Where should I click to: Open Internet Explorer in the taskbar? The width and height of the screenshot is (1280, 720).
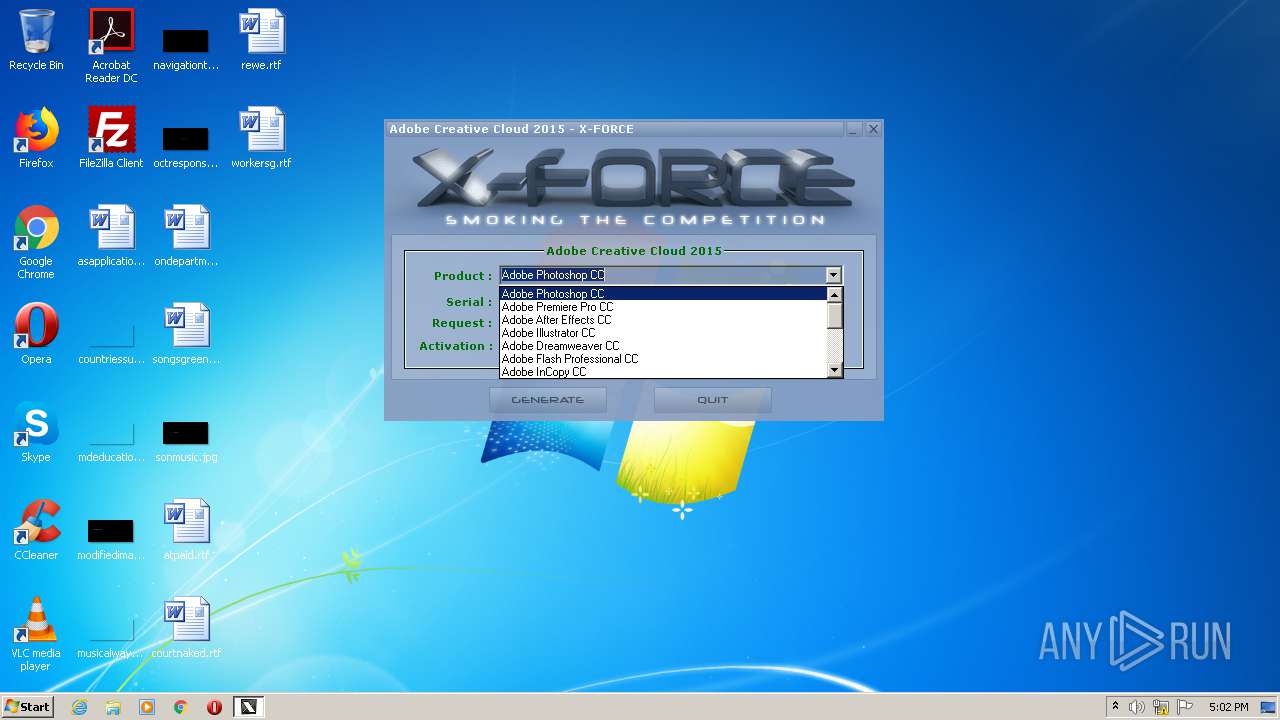(79, 707)
